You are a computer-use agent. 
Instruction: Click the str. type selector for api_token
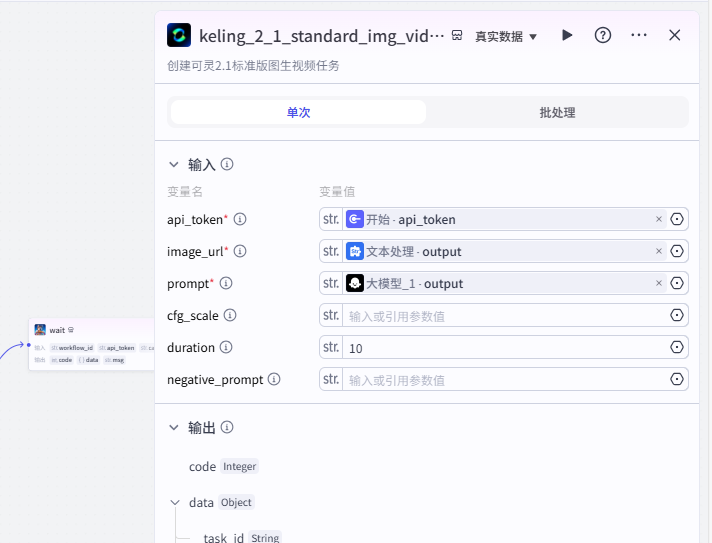331,219
